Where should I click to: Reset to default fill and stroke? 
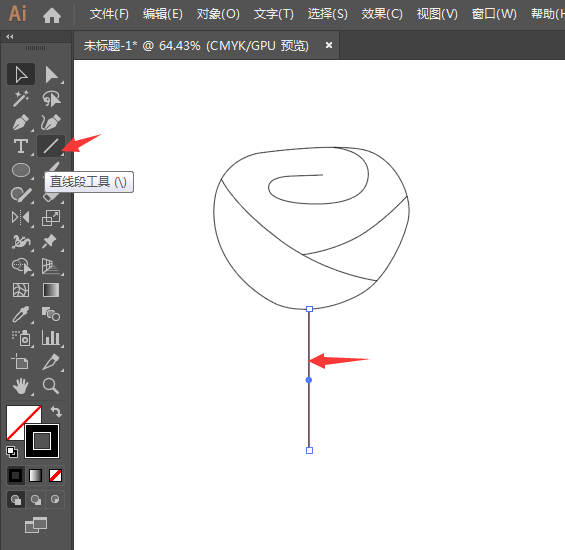[12, 452]
